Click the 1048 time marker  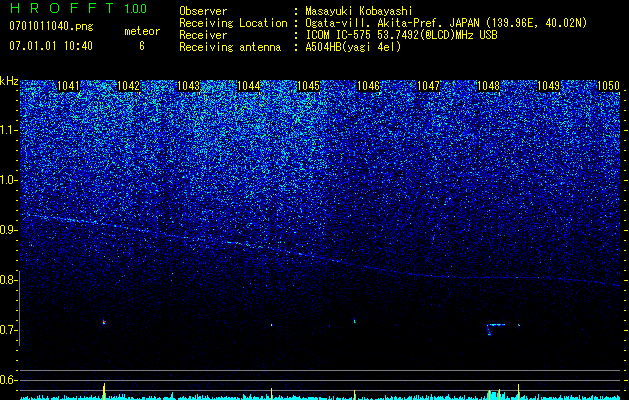pos(488,86)
